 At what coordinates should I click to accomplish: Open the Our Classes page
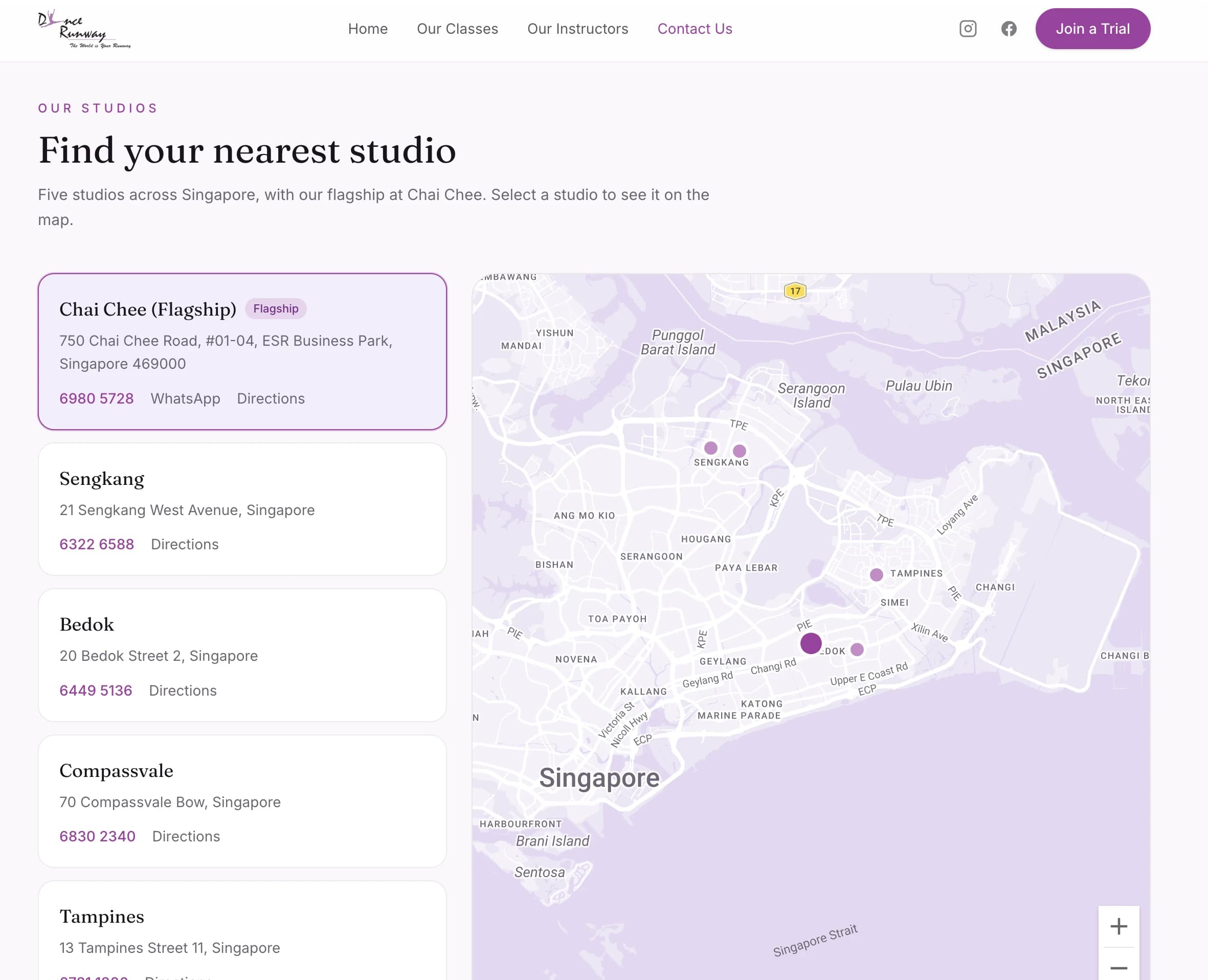[457, 29]
